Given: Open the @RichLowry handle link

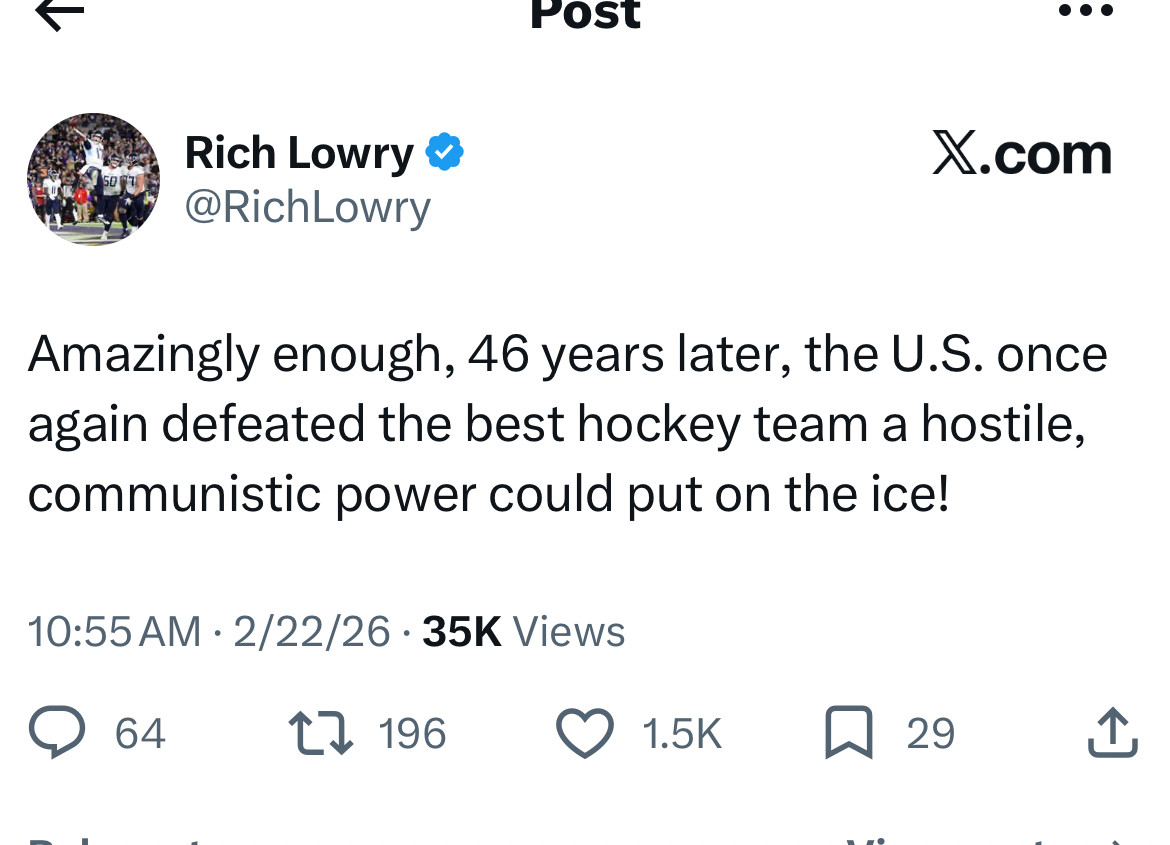Looking at the screenshot, I should tap(307, 206).
